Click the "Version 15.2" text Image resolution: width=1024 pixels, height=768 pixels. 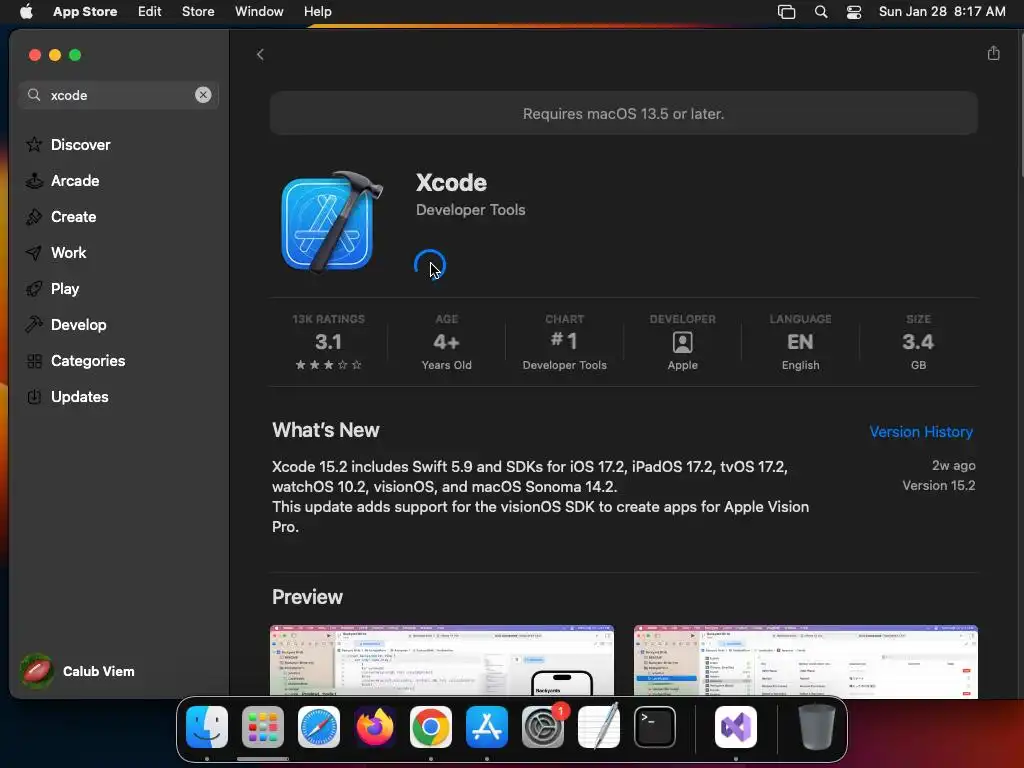click(x=938, y=485)
